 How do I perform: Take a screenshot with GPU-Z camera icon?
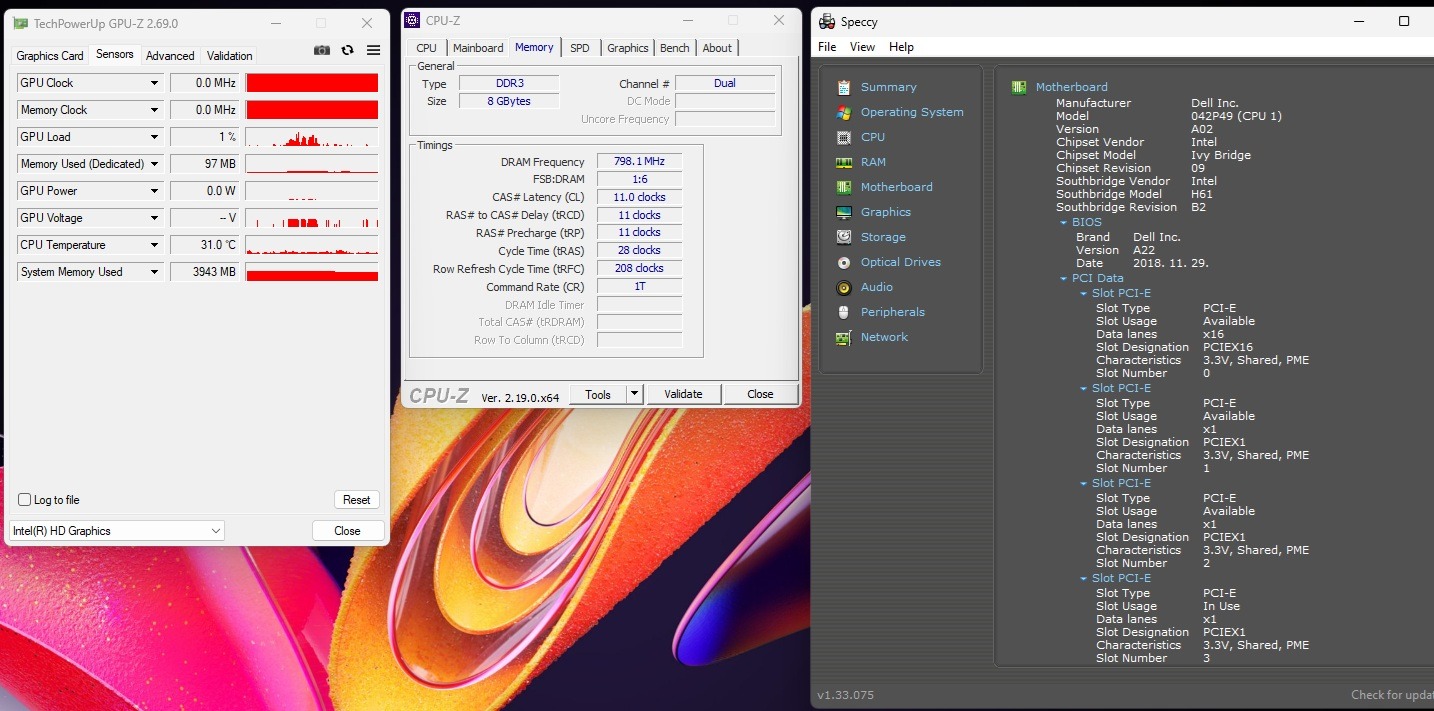tap(322, 50)
